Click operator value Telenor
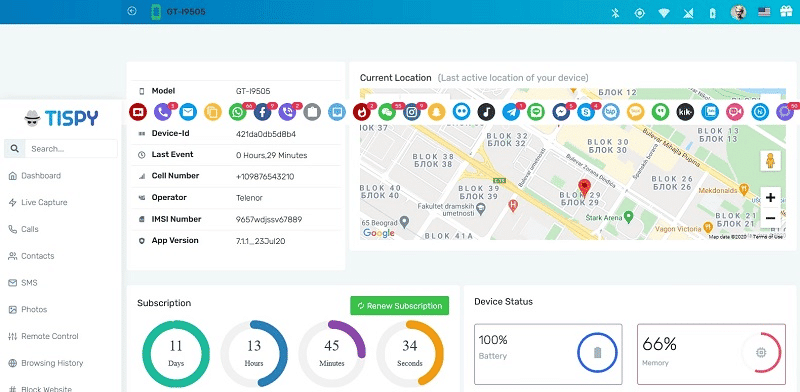 pos(249,198)
